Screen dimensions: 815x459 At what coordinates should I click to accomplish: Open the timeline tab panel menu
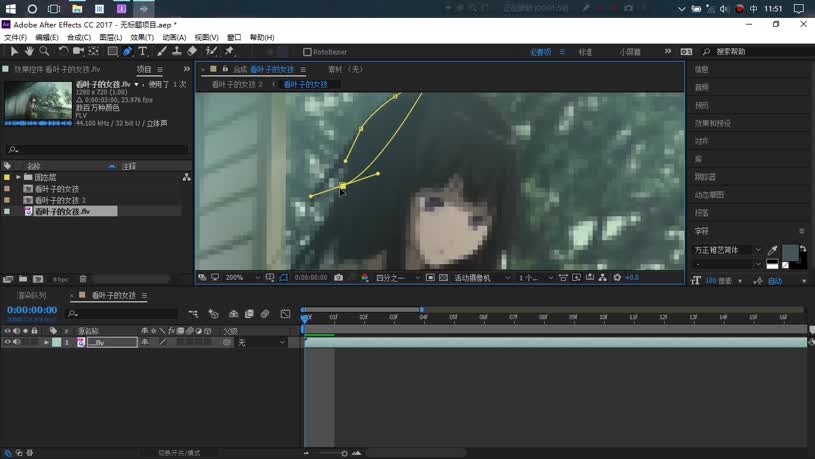(x=144, y=295)
